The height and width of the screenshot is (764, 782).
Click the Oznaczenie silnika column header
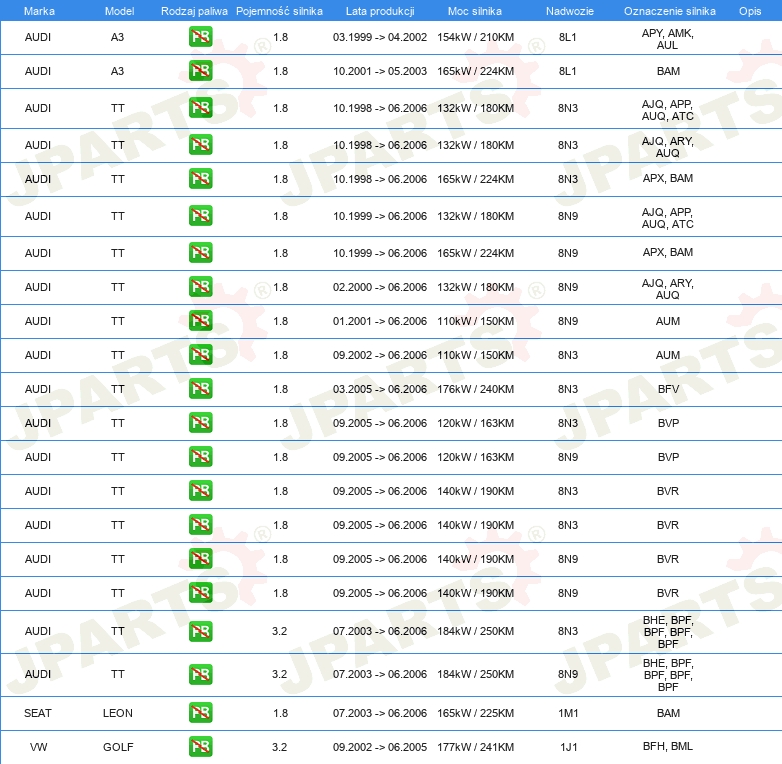(669, 11)
